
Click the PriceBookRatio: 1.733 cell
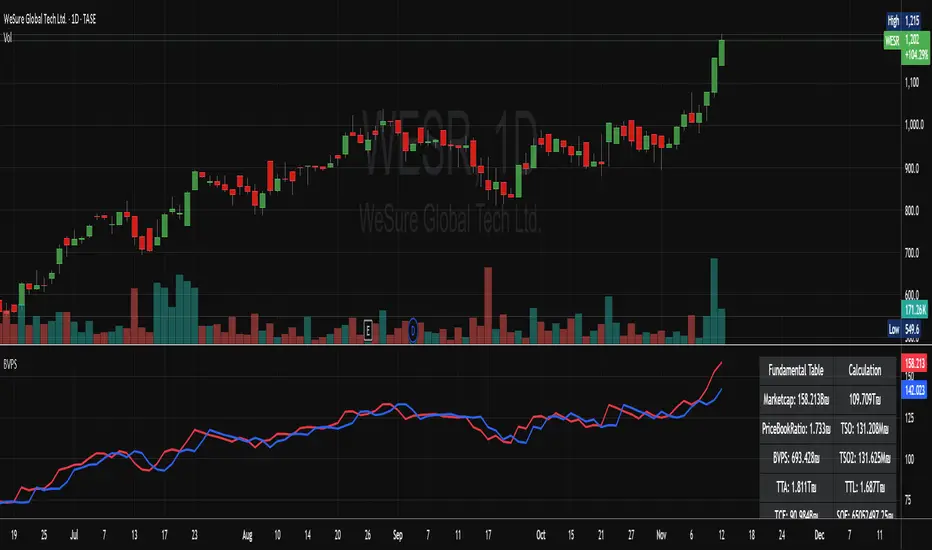tap(796, 429)
